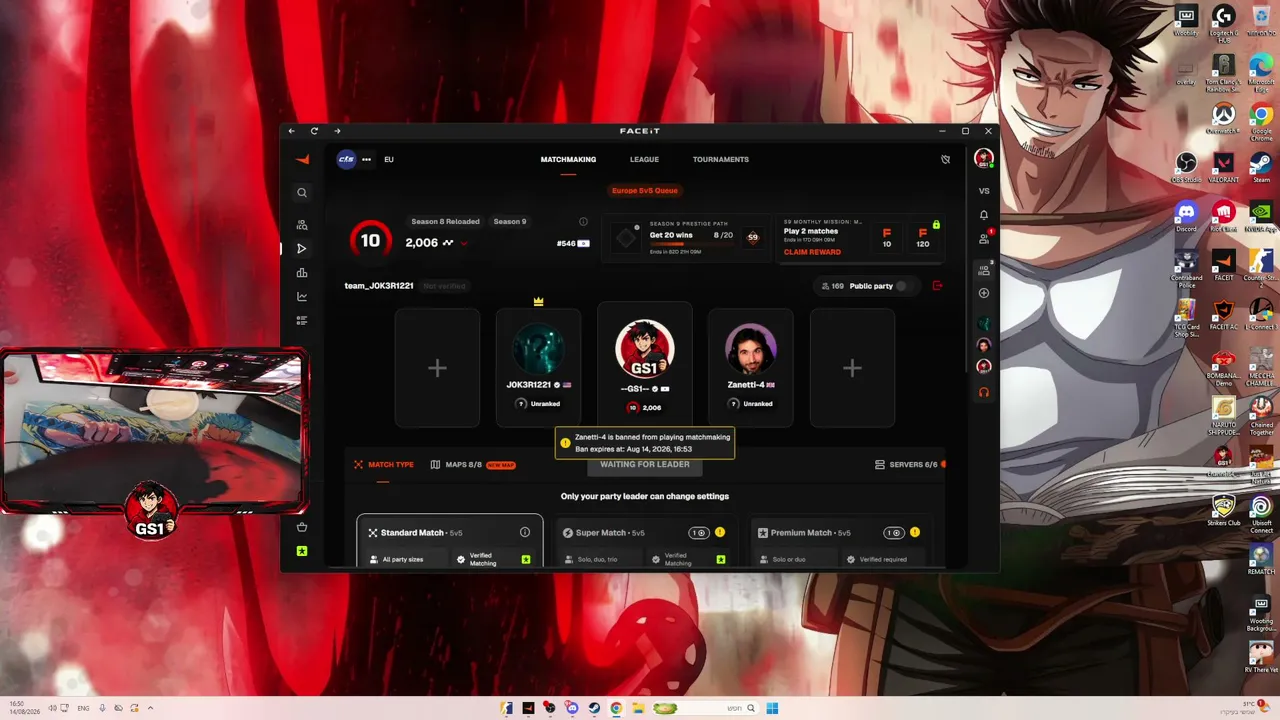Switch to the MATCHMAKING tab
This screenshot has width=1280, height=720.
click(568, 159)
